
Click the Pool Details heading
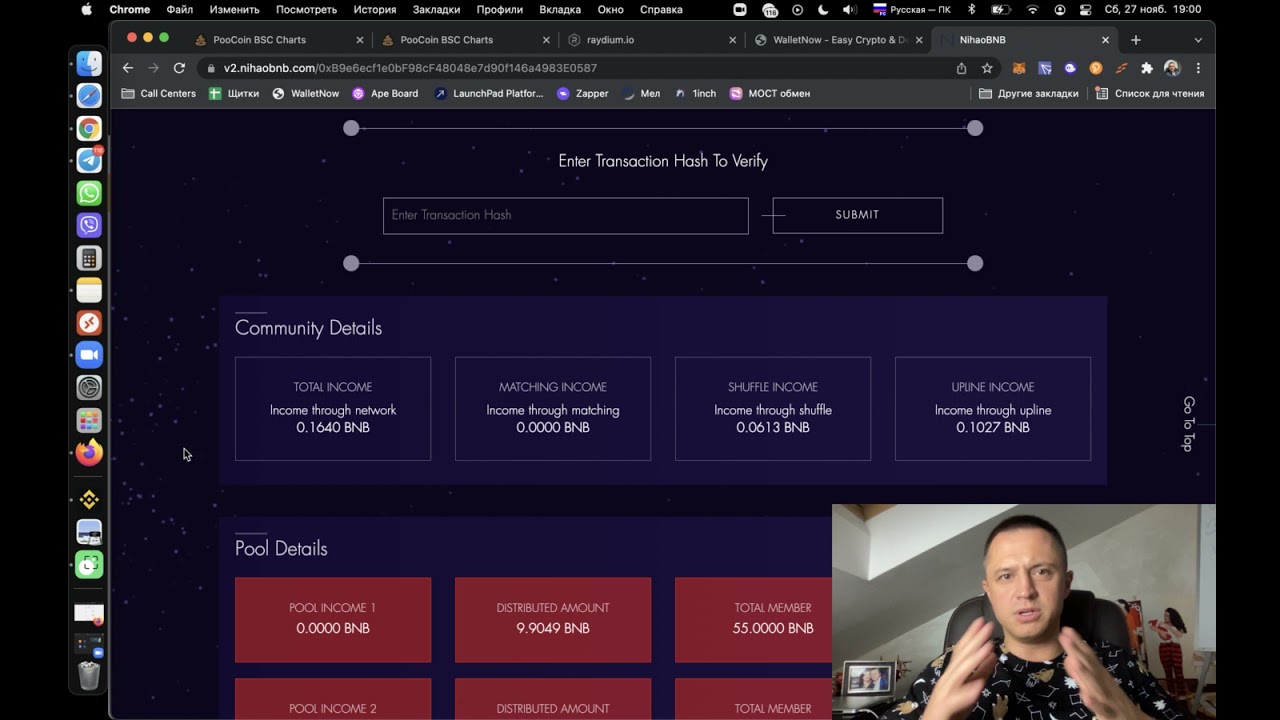pyautogui.click(x=281, y=548)
